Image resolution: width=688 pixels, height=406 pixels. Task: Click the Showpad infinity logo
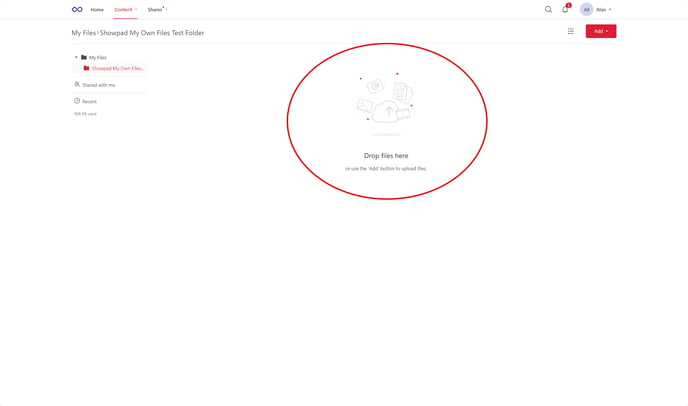click(77, 10)
